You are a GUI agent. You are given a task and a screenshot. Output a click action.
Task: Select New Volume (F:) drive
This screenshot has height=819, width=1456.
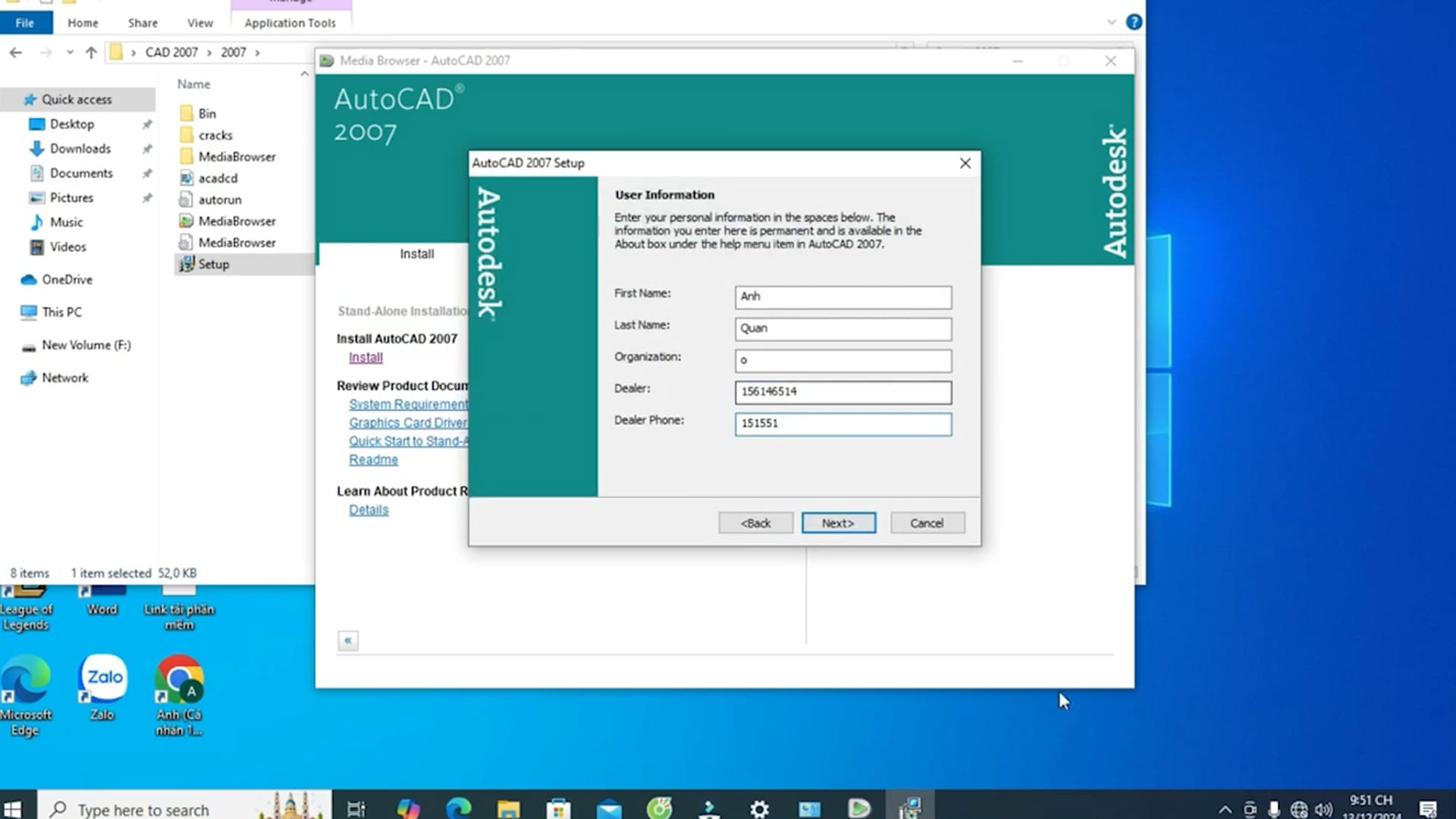click(x=86, y=345)
